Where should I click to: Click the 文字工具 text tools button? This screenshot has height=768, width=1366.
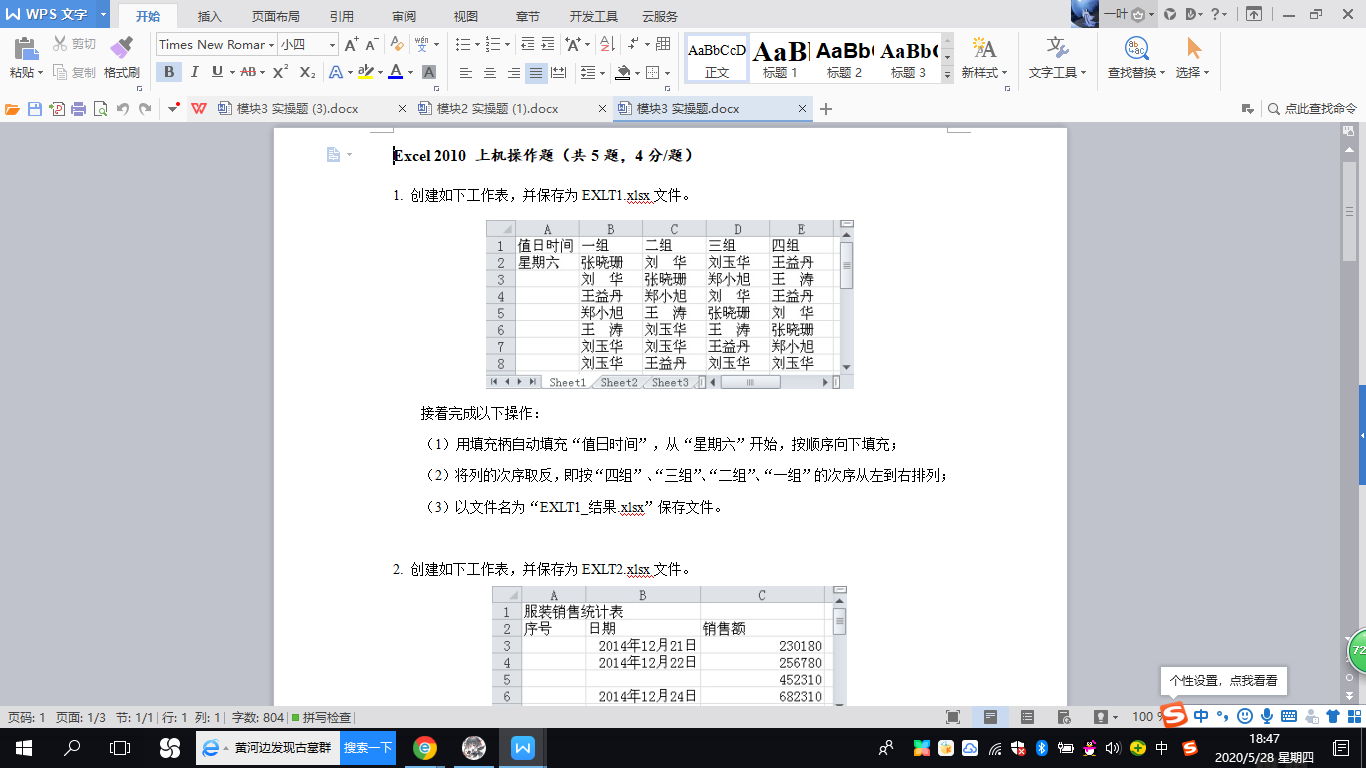[x=1058, y=56]
